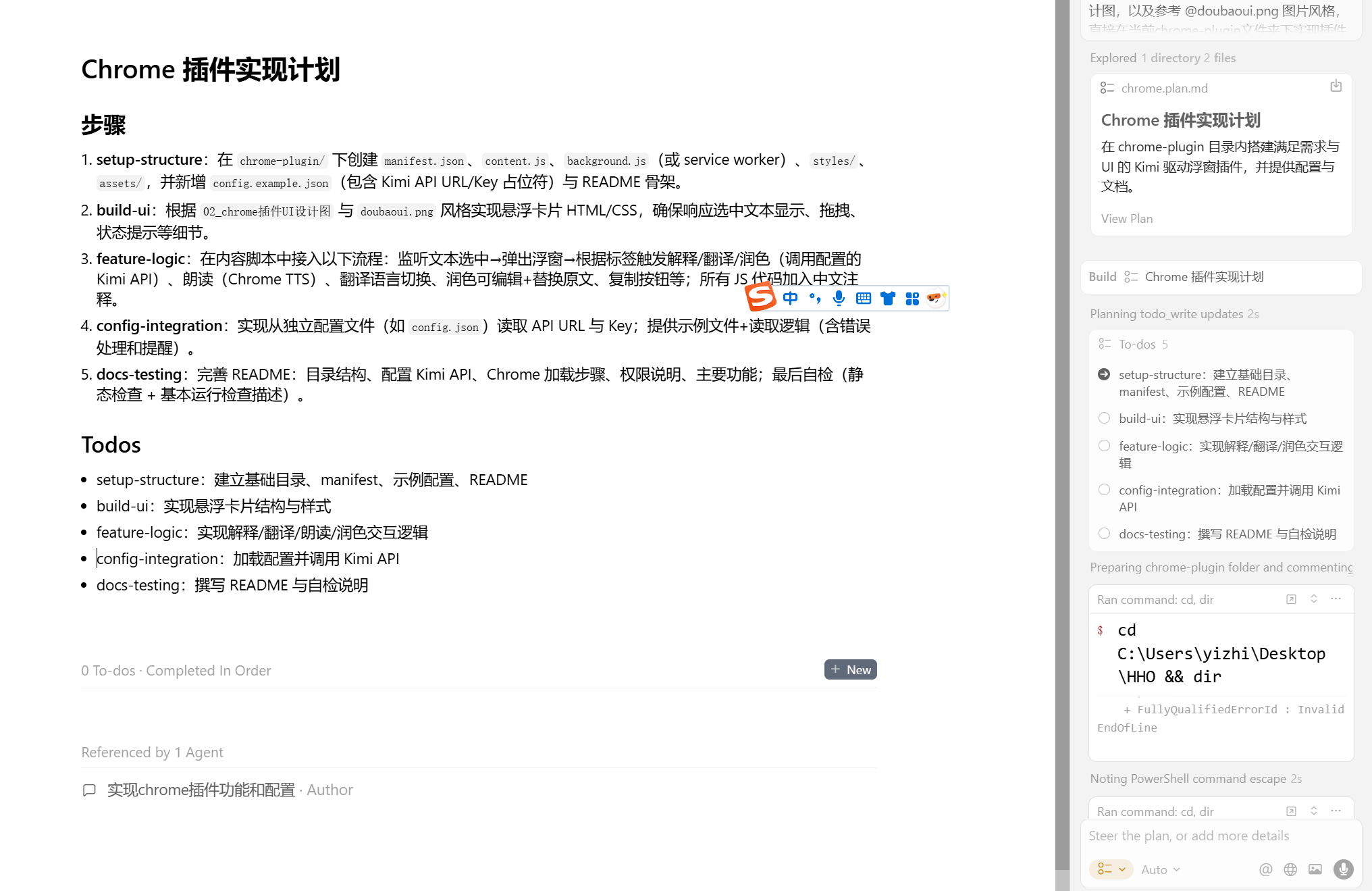
Task: Open the Sogou toolbox grid icon
Action: 912,298
